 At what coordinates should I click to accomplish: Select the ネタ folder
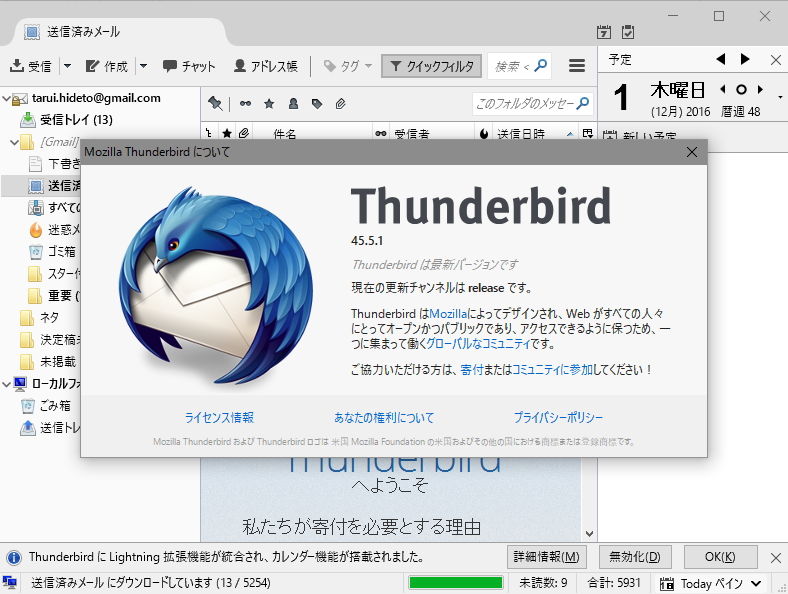[40, 318]
